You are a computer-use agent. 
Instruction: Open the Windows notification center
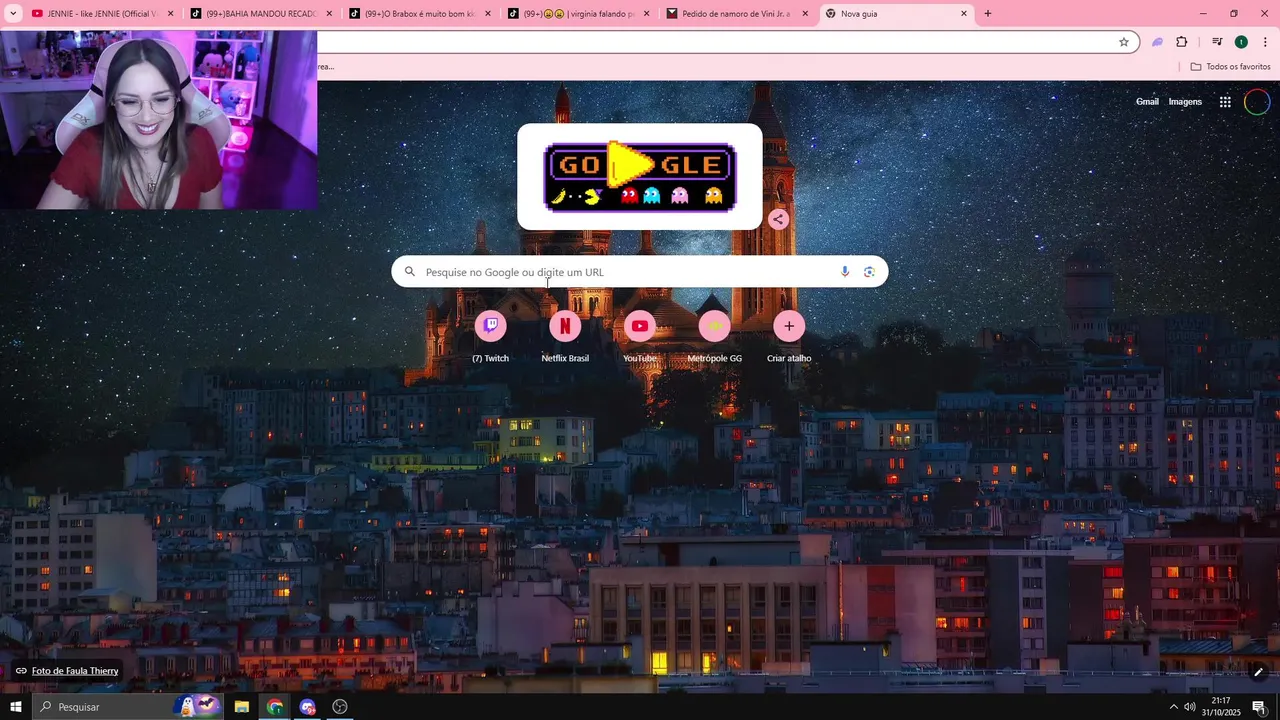pyautogui.click(x=1259, y=707)
